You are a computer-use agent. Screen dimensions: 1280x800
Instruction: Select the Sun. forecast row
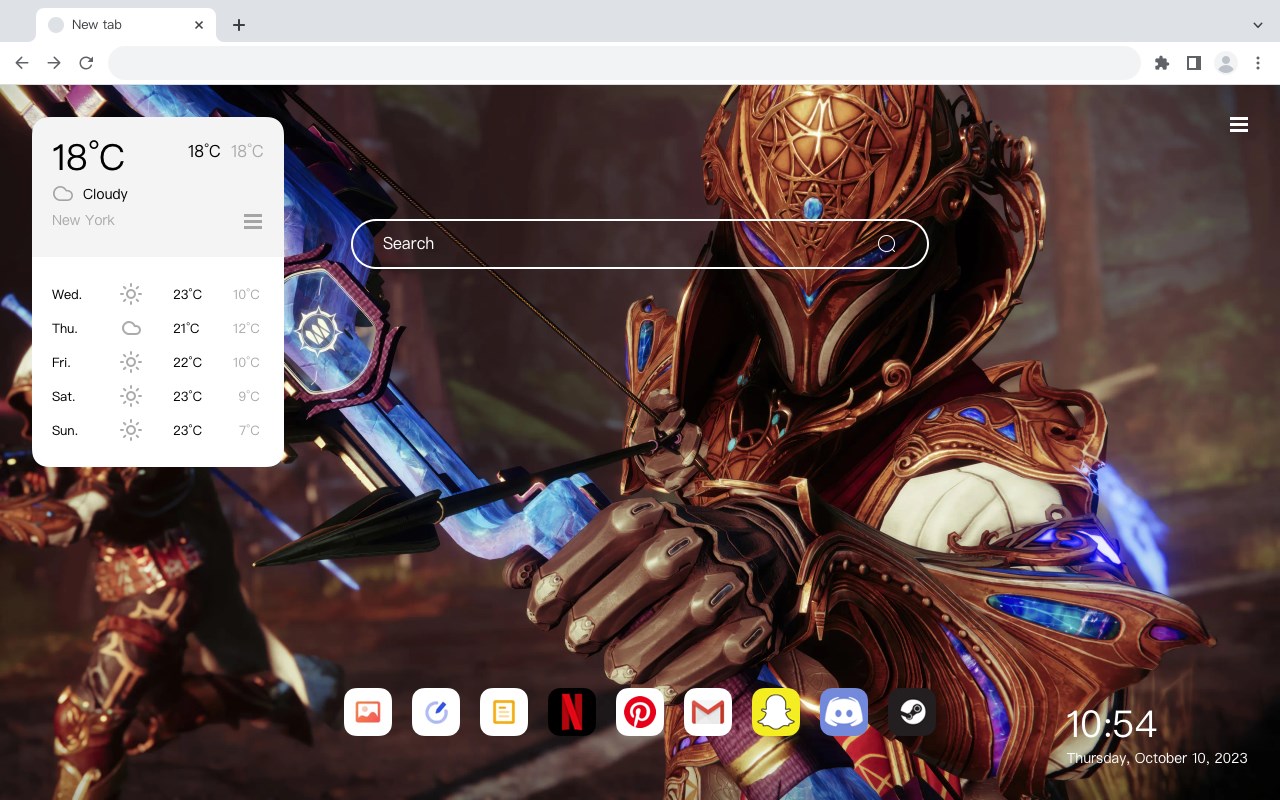click(x=157, y=430)
